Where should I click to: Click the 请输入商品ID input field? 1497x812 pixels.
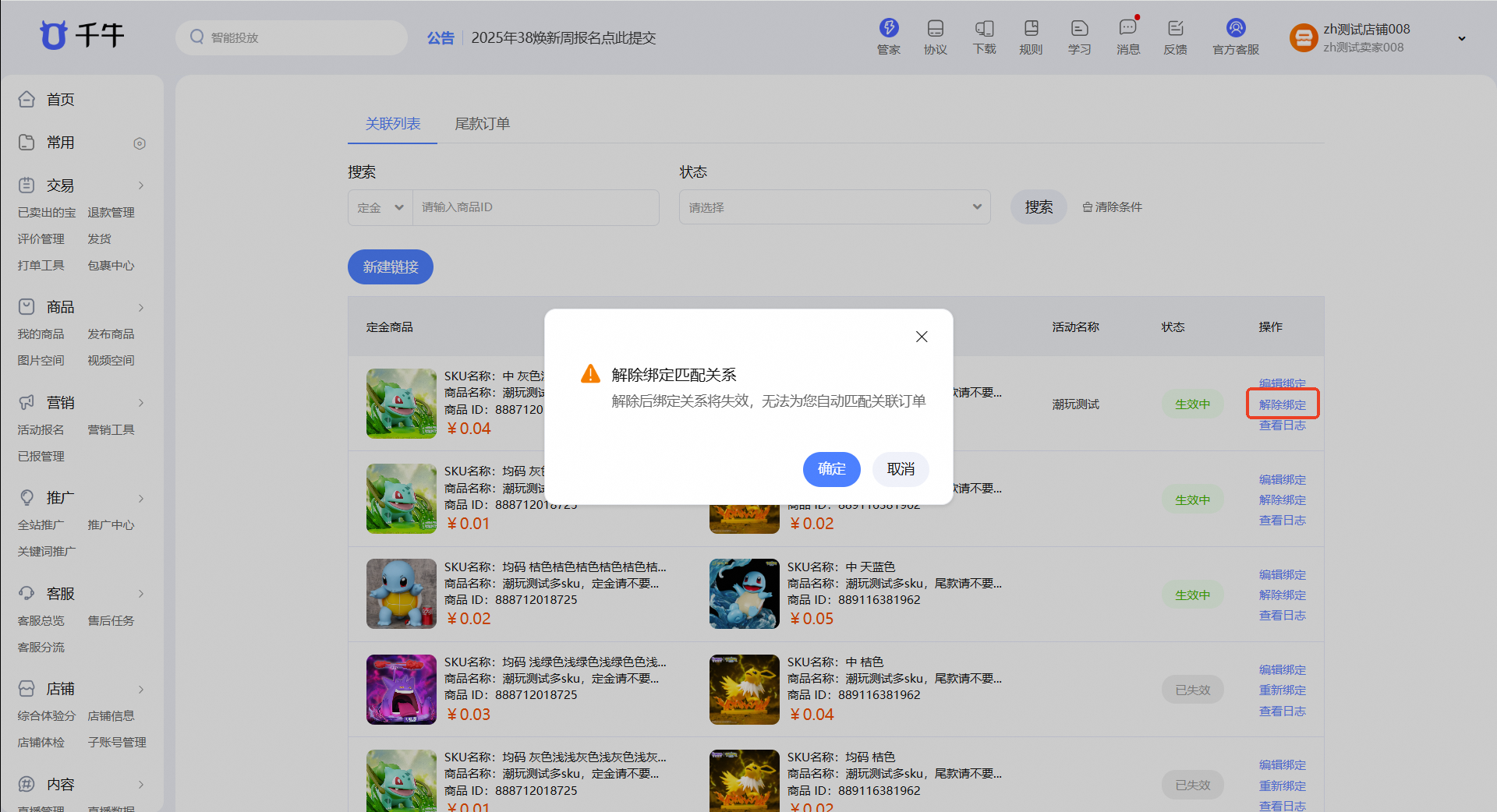click(x=536, y=207)
